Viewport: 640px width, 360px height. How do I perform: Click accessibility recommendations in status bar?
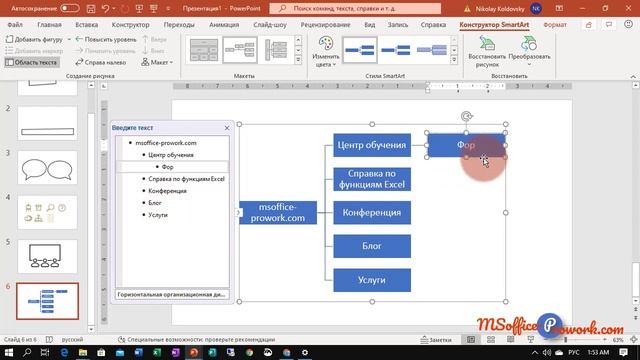tap(197, 340)
